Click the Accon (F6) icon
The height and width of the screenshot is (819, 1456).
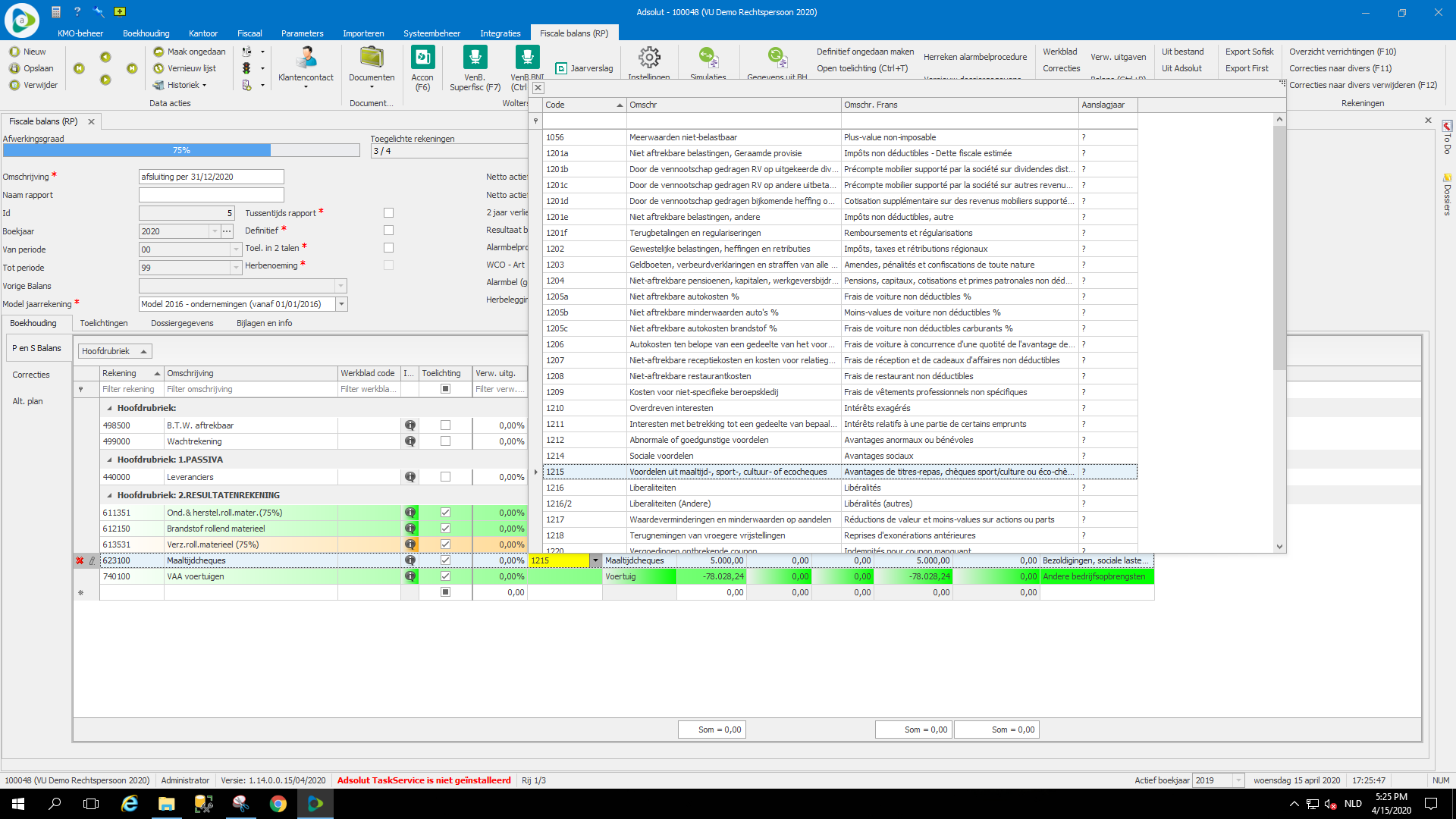tap(422, 58)
